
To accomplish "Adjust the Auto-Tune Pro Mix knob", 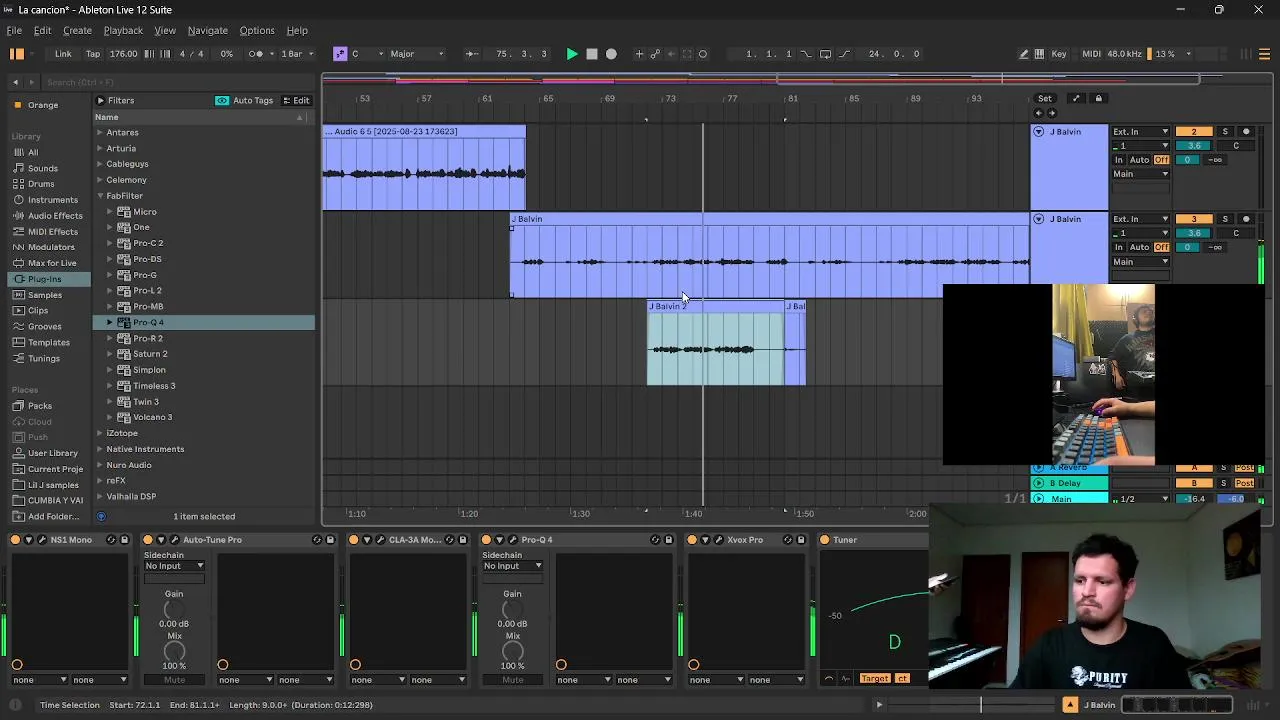I will coord(174,651).
